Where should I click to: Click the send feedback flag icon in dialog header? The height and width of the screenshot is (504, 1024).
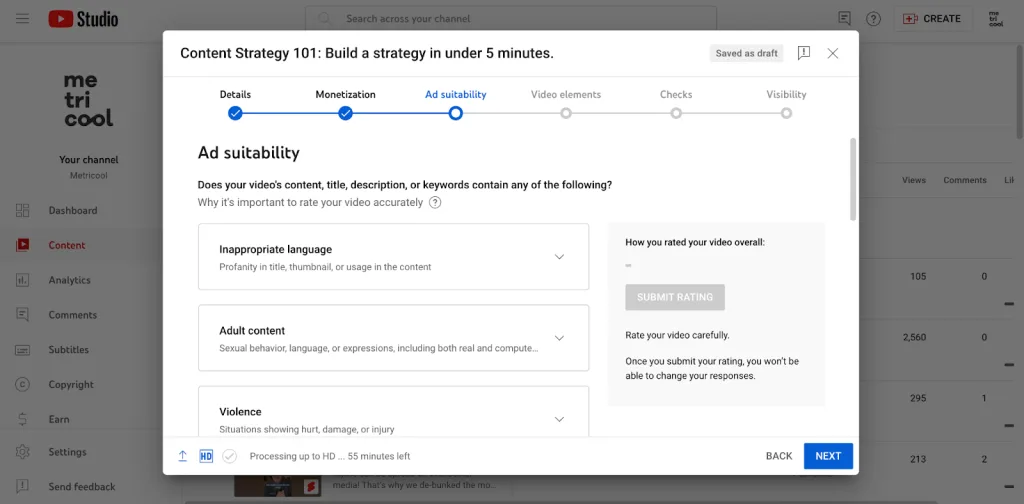pyautogui.click(x=804, y=53)
